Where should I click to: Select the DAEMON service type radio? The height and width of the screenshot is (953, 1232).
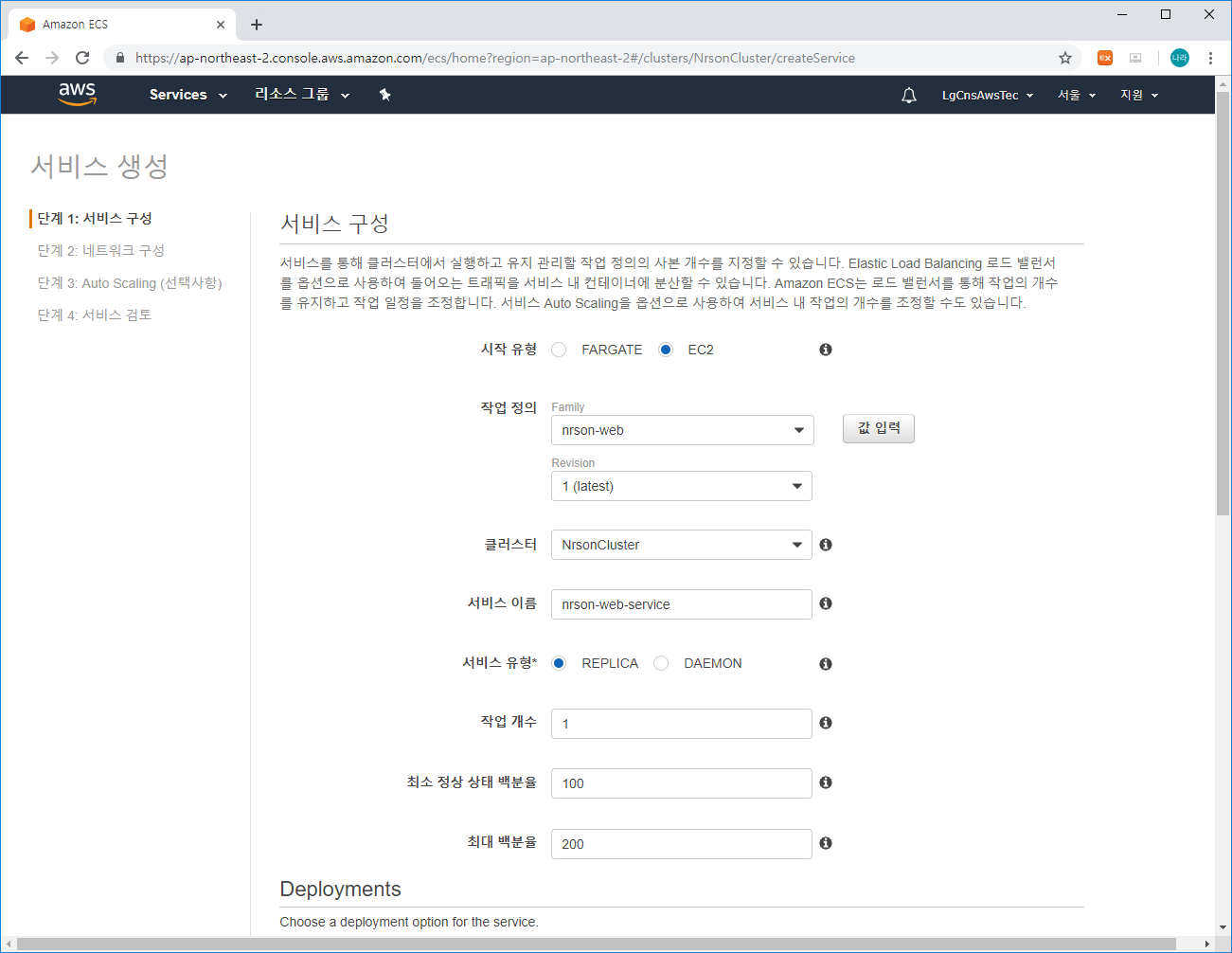click(x=661, y=663)
